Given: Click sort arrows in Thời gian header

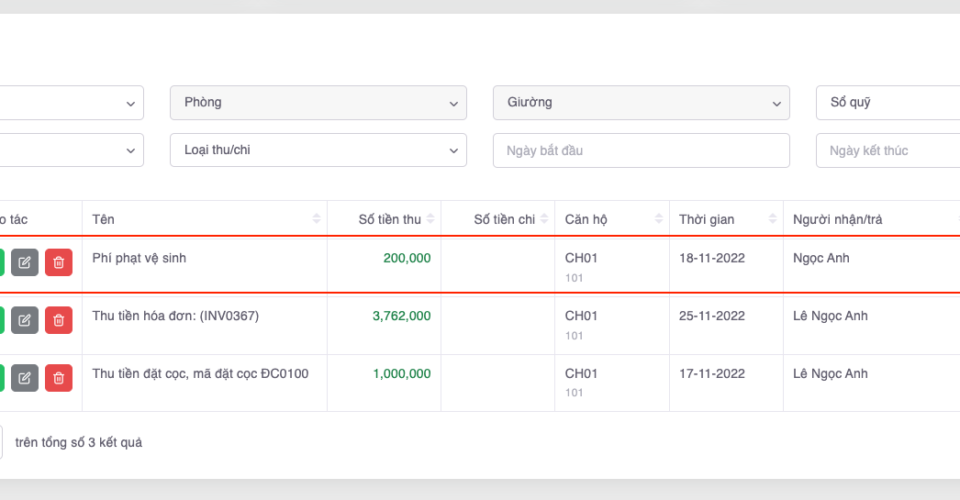Looking at the screenshot, I should (772, 219).
